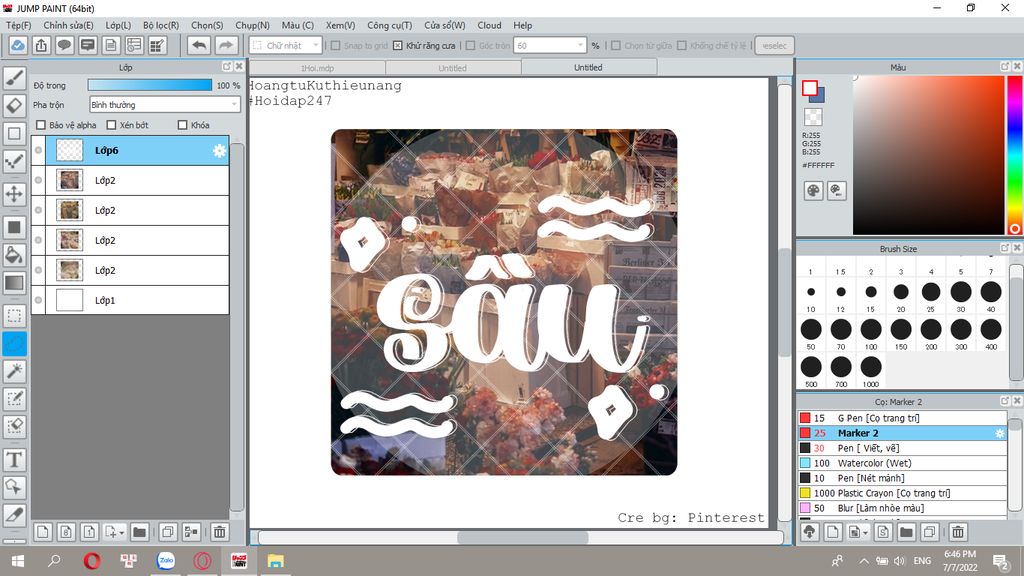Expand add brush dropdown in brush panel
The width and height of the screenshot is (1024, 576).
tap(865, 533)
